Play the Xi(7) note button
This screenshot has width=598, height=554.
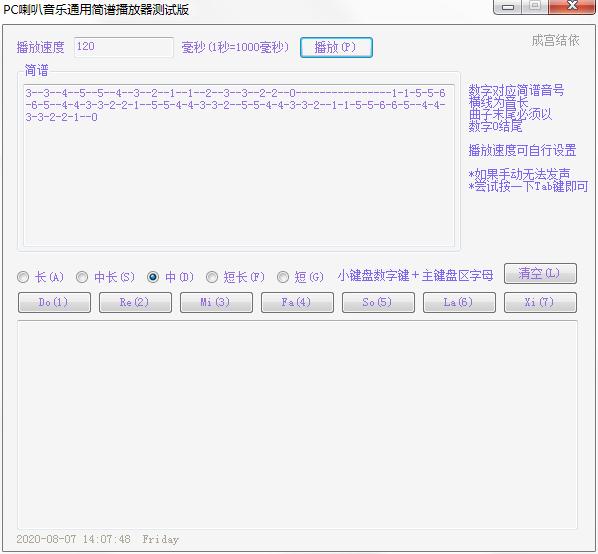click(540, 303)
